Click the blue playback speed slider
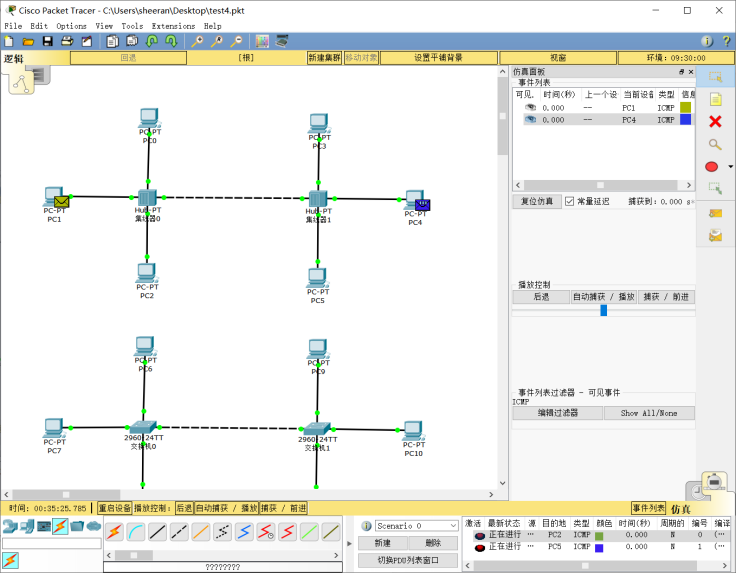The width and height of the screenshot is (736, 573). point(604,310)
